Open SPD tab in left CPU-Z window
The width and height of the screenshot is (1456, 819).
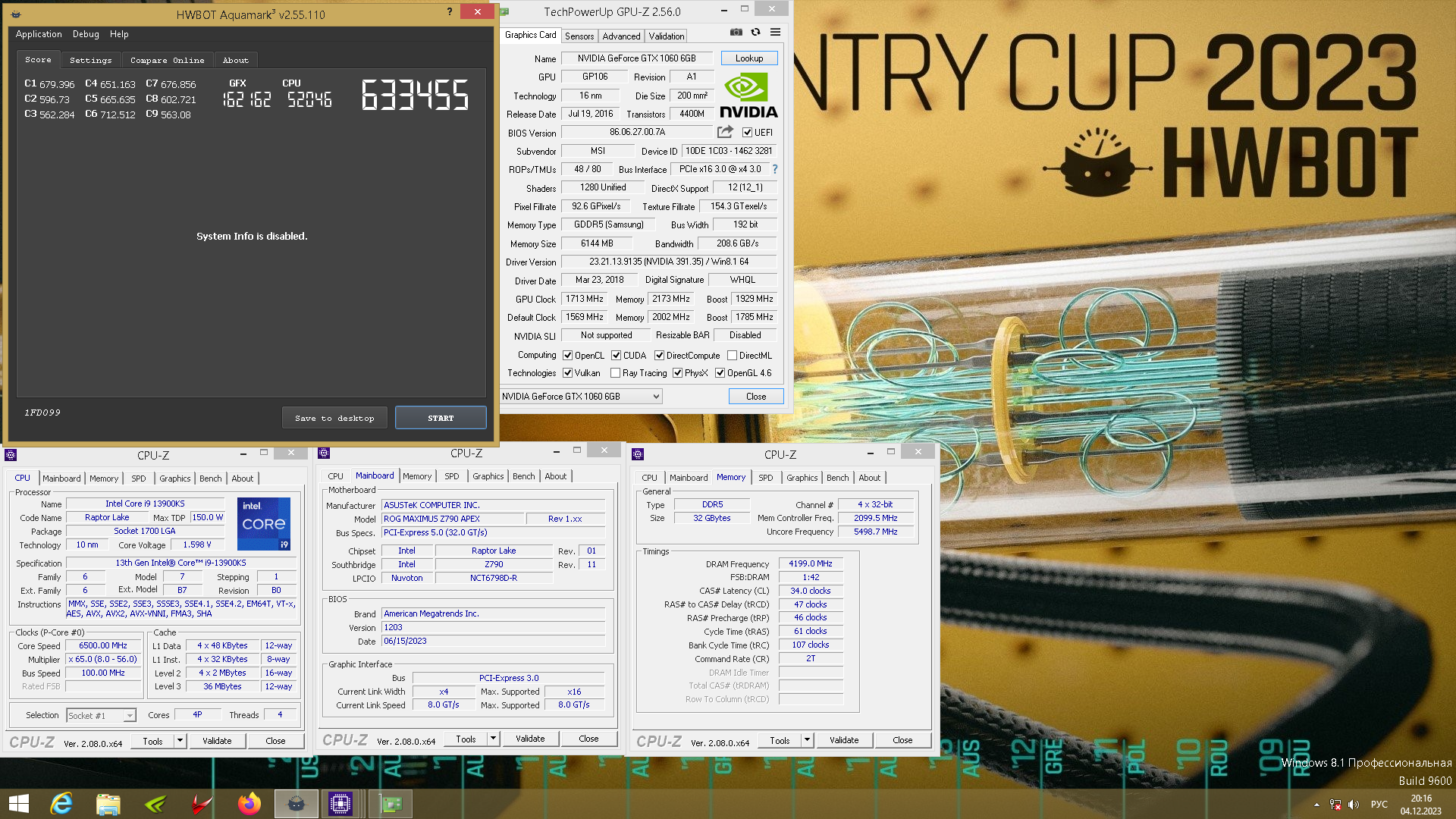click(138, 478)
